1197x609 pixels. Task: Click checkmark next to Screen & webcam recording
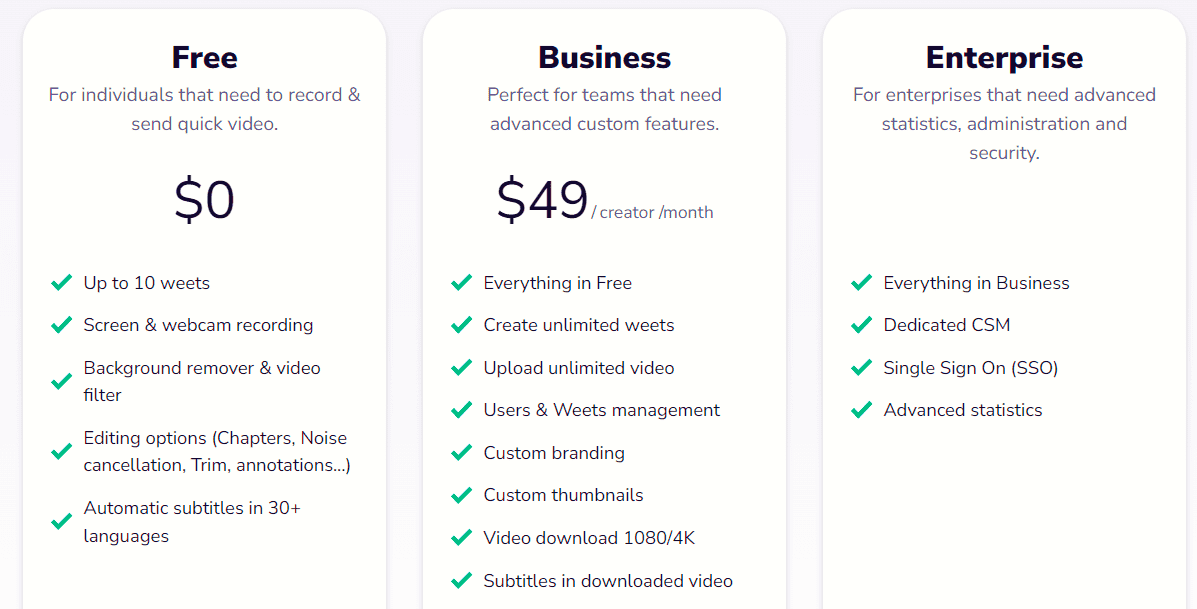click(62, 325)
